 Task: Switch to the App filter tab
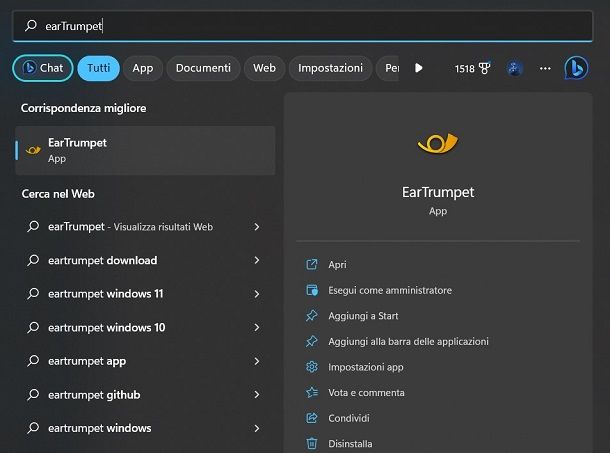pyautogui.click(x=143, y=68)
